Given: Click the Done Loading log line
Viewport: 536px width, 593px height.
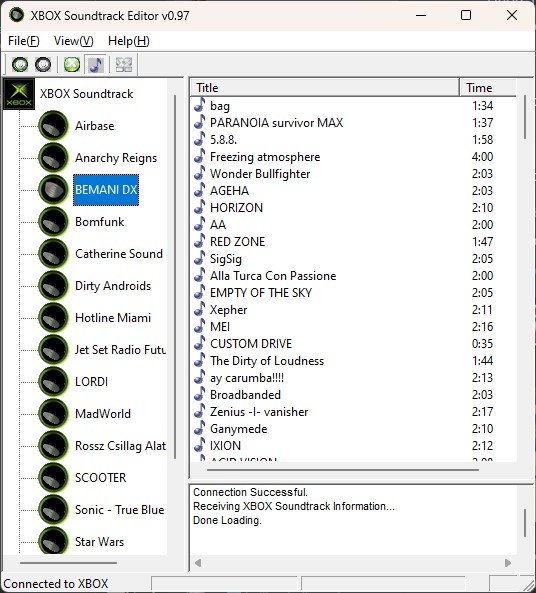Looking at the screenshot, I should coord(227,520).
